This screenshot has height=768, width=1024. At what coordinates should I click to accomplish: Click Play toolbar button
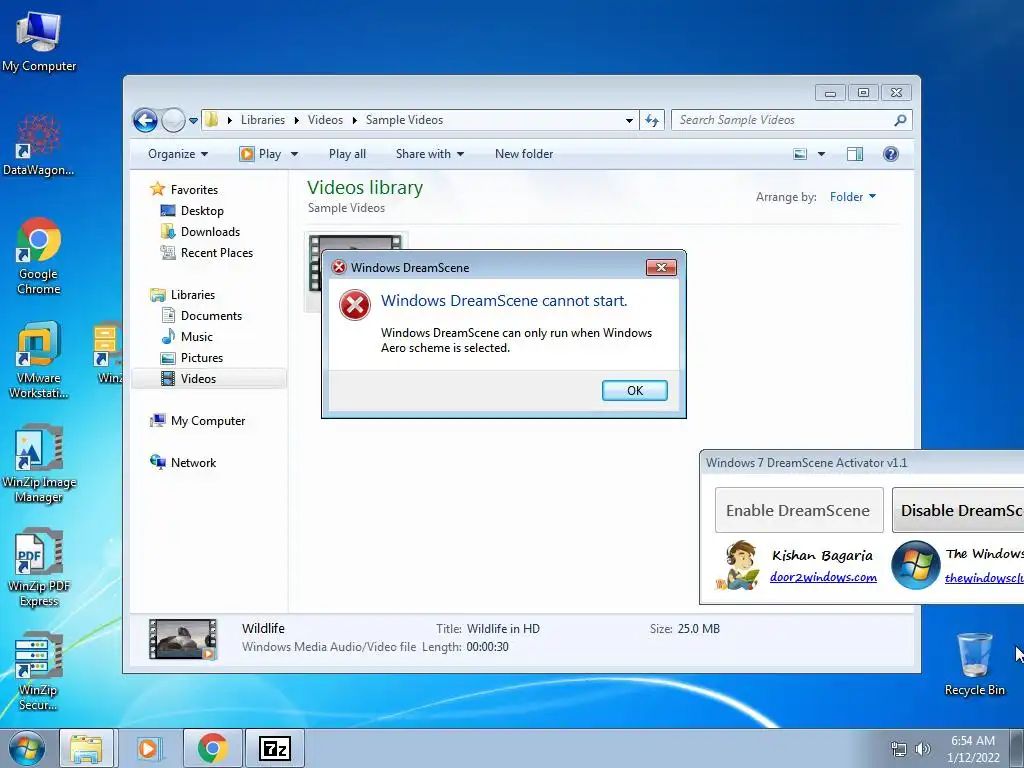(x=261, y=154)
